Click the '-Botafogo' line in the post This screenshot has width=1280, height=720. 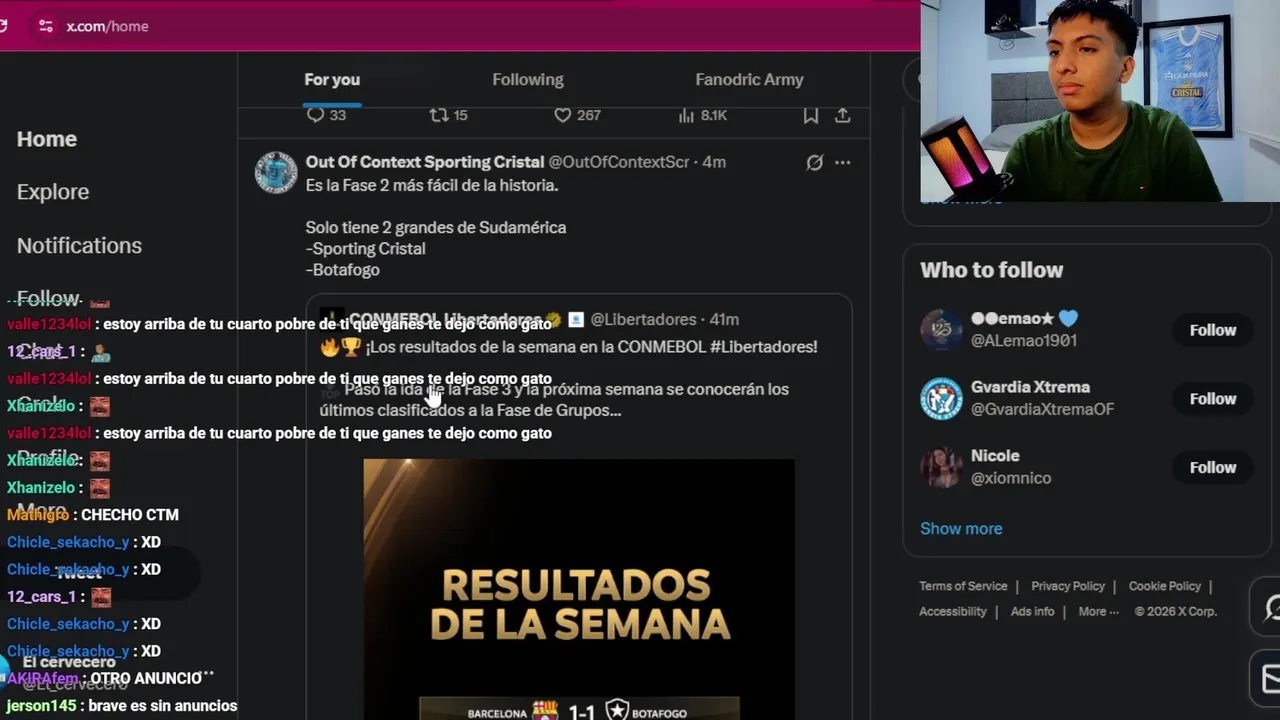[x=343, y=270]
